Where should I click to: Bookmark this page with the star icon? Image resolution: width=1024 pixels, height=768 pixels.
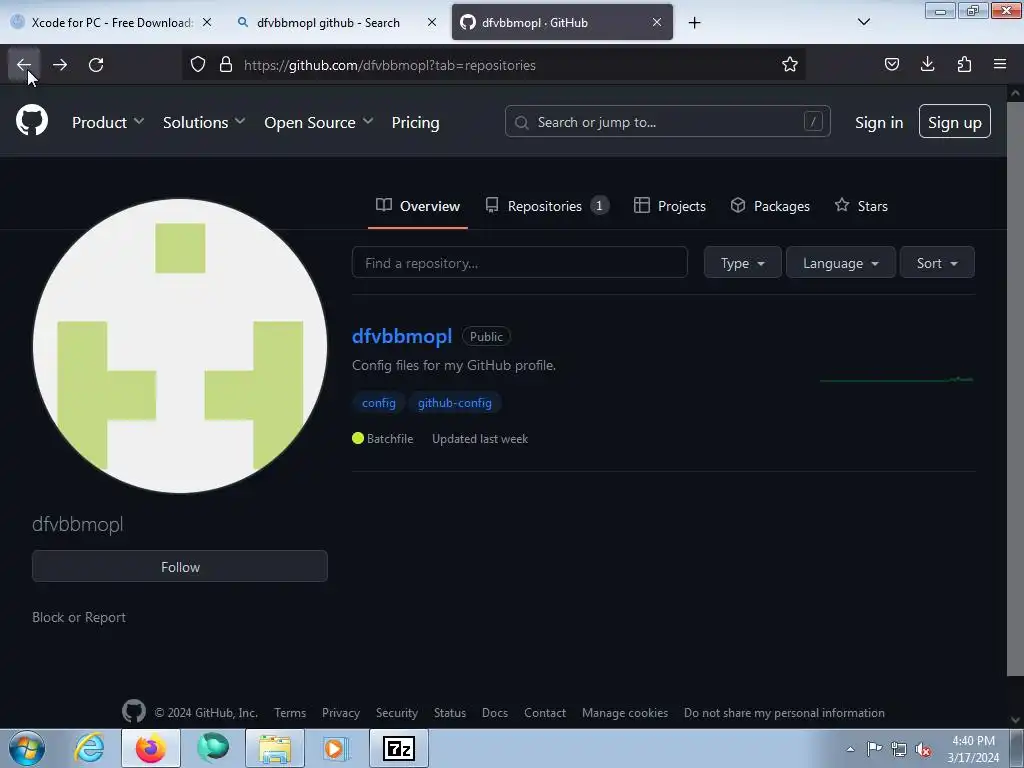click(x=790, y=65)
